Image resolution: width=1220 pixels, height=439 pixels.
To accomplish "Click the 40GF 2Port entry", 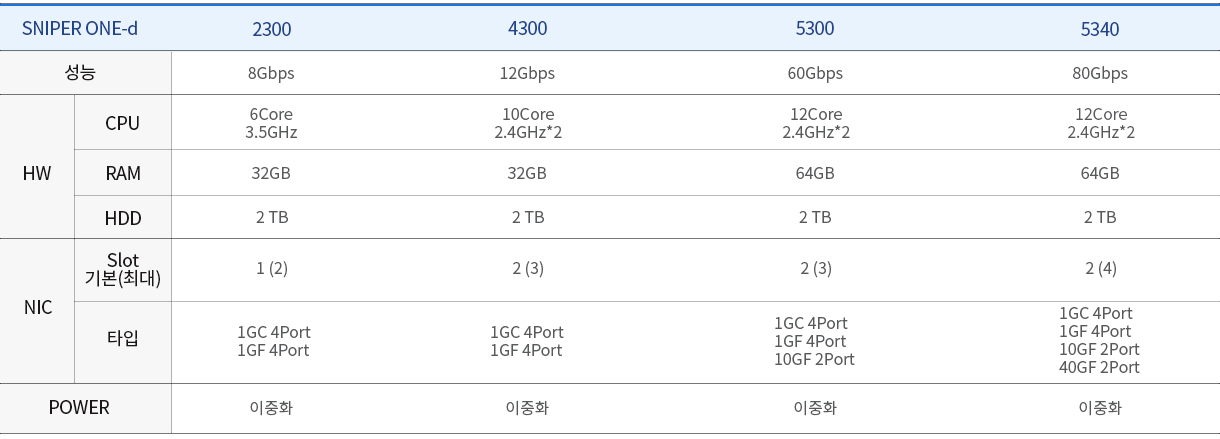I will [1099, 367].
